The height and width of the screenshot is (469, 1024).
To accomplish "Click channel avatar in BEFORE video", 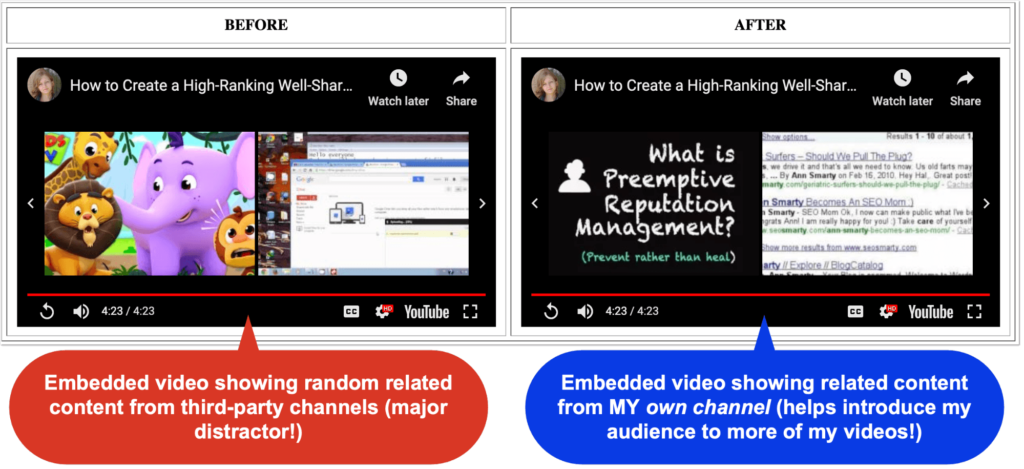I will 44,85.
